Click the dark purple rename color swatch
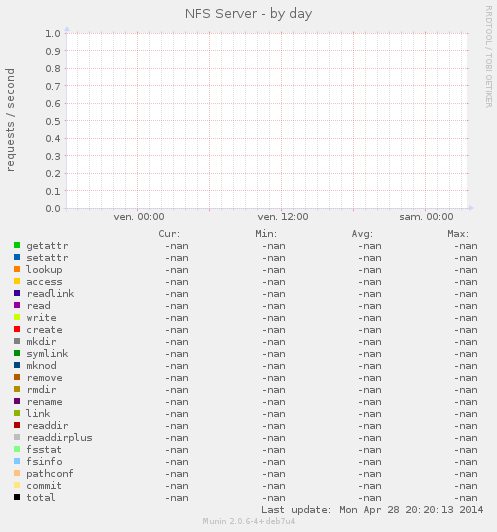Image resolution: width=497 pixels, height=532 pixels. pyautogui.click(x=17, y=401)
